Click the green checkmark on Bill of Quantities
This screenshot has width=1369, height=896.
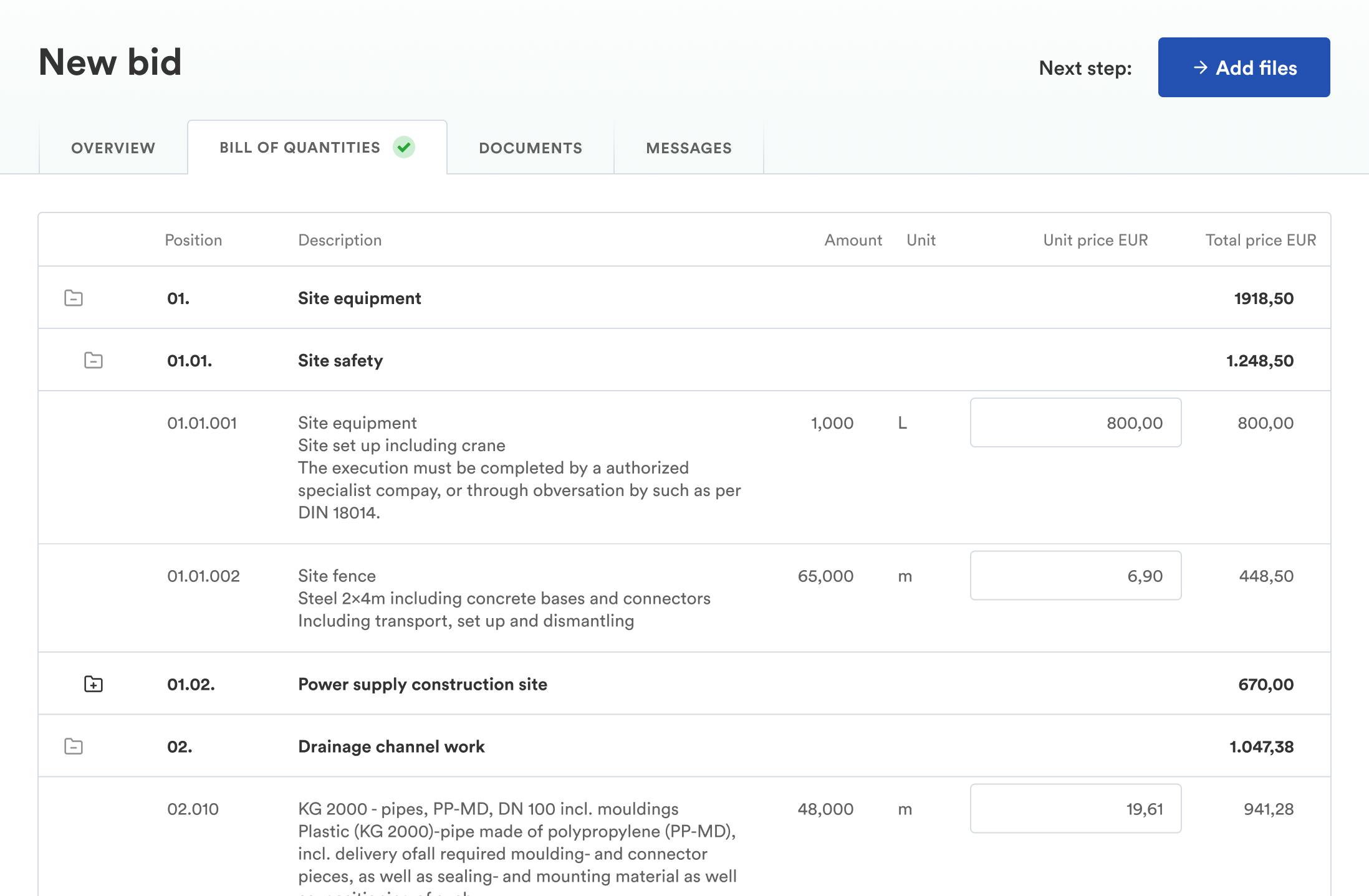tap(404, 147)
